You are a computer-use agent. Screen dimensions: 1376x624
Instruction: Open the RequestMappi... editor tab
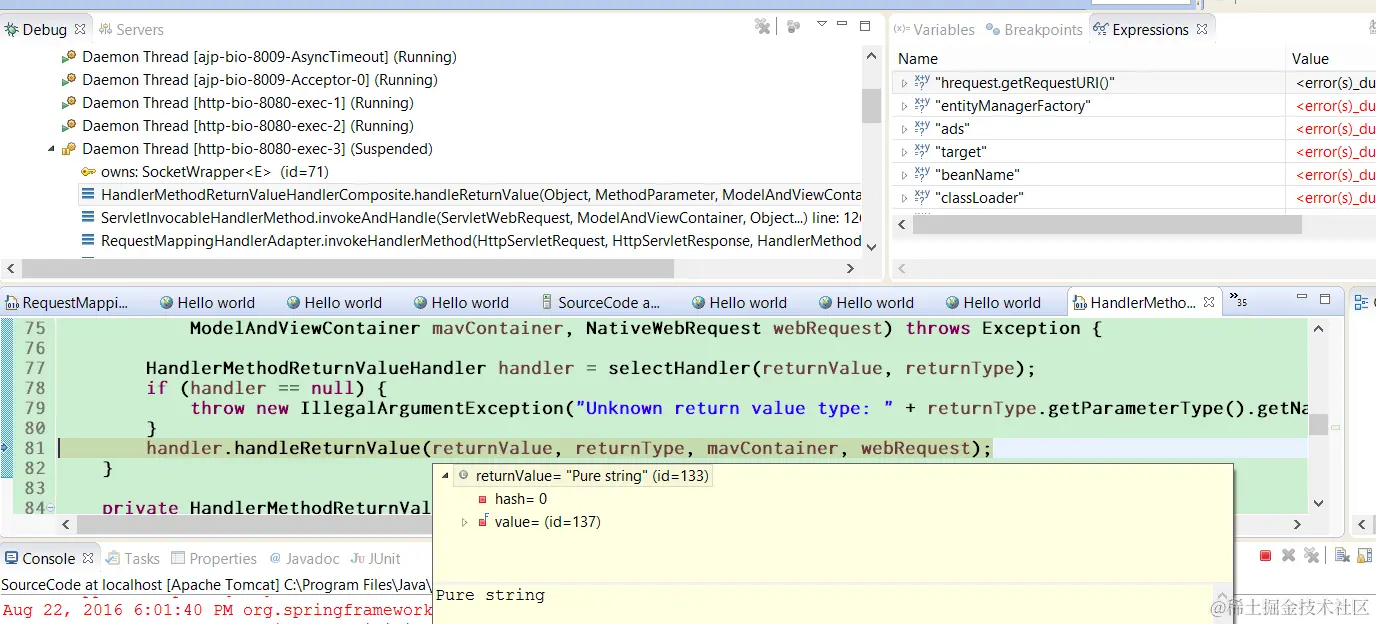[x=68, y=303]
